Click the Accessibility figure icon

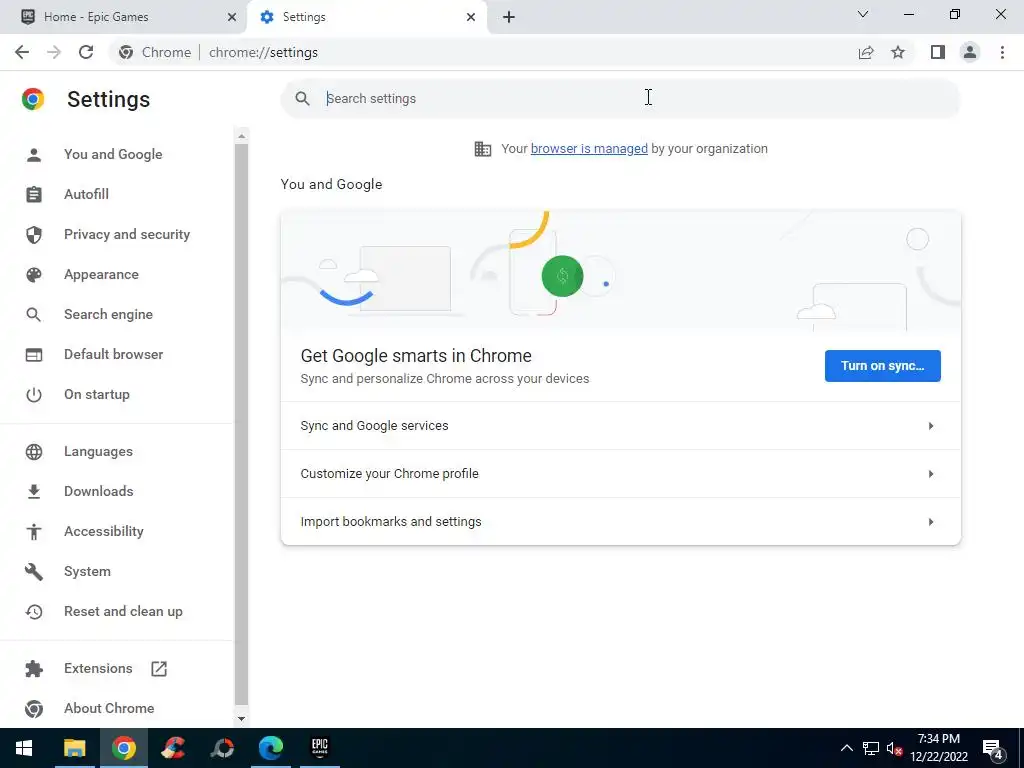(x=34, y=532)
